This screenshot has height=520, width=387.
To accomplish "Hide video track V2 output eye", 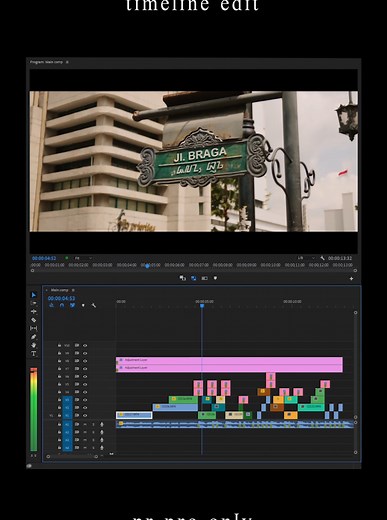I will pos(85,408).
